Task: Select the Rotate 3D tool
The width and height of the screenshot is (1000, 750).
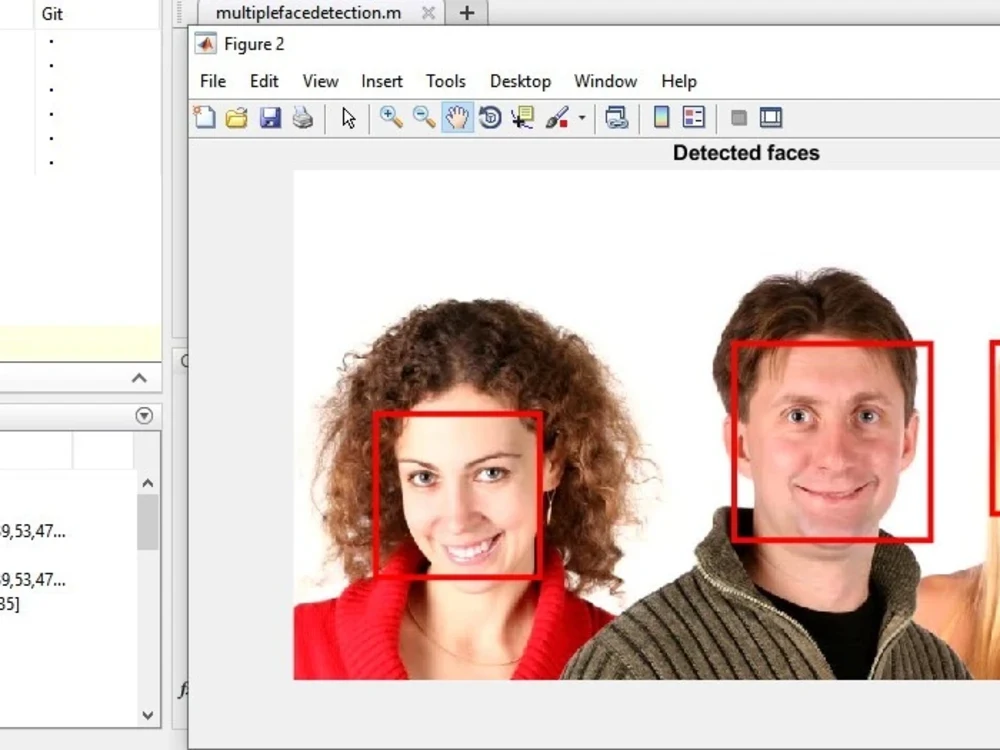Action: 490,117
